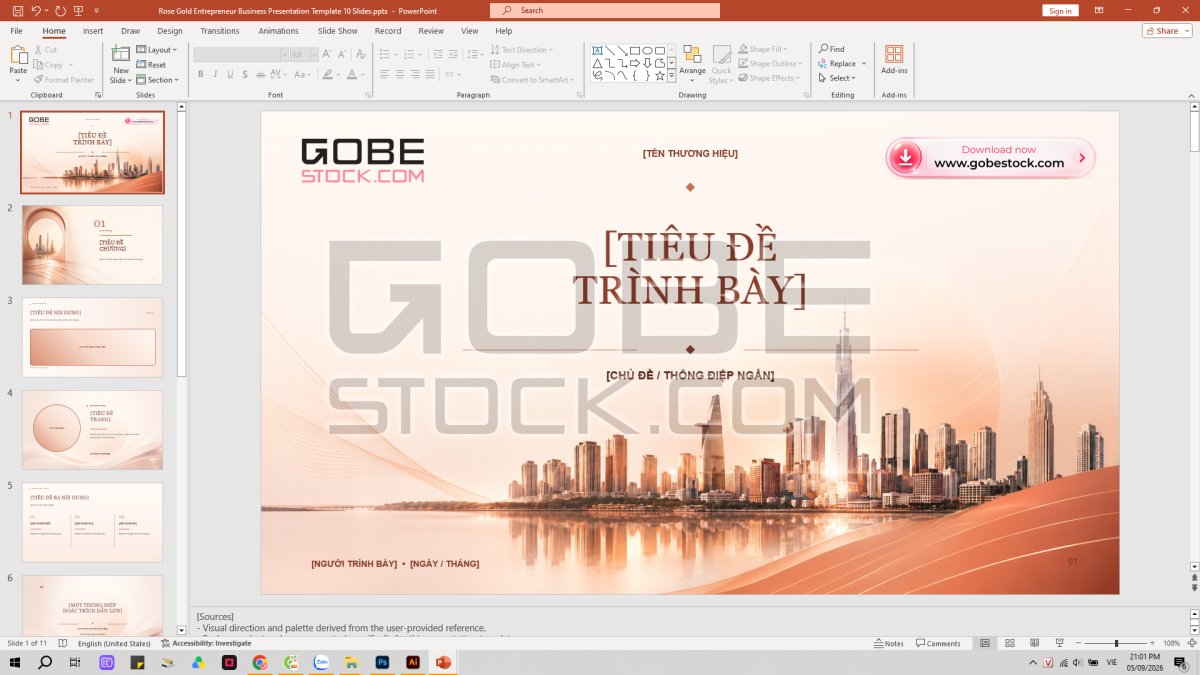The image size is (1200, 675).
Task: Adjust the zoom slider handle
Action: (x=1116, y=643)
